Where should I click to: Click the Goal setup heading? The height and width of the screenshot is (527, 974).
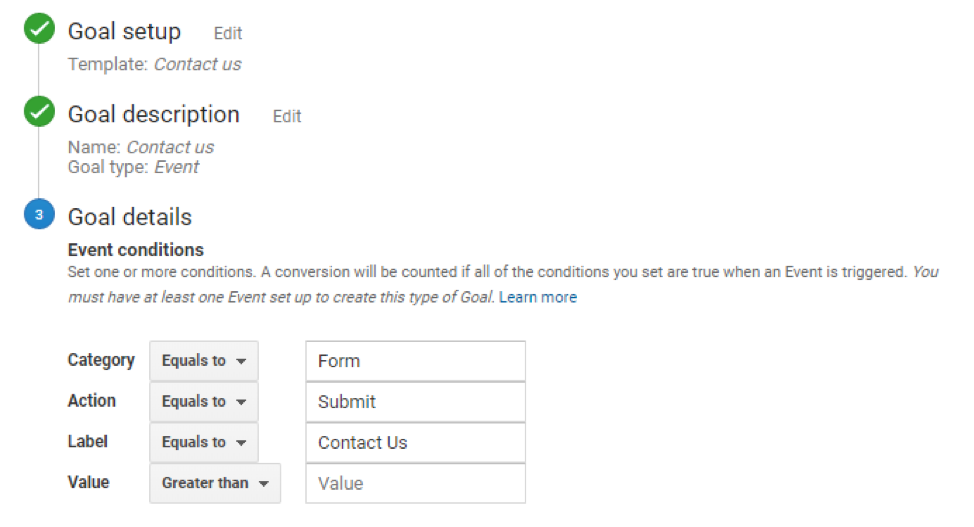click(124, 31)
